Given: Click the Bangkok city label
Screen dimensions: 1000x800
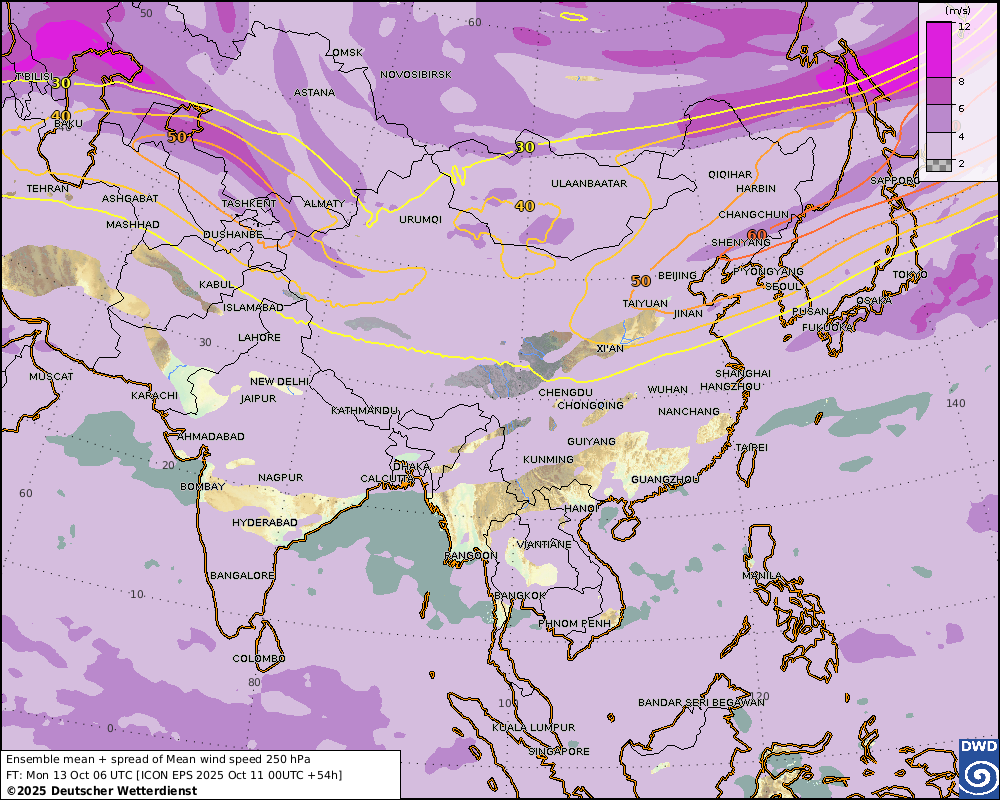Looking at the screenshot, I should pyautogui.click(x=520, y=596).
